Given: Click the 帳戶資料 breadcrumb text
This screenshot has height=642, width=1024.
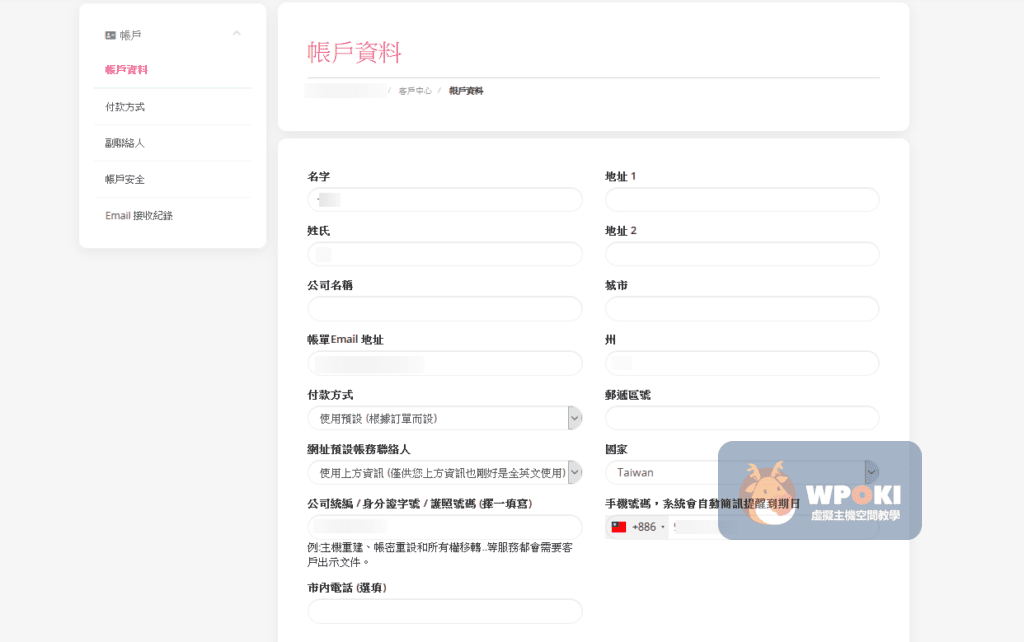Looking at the screenshot, I should click(x=466, y=91).
